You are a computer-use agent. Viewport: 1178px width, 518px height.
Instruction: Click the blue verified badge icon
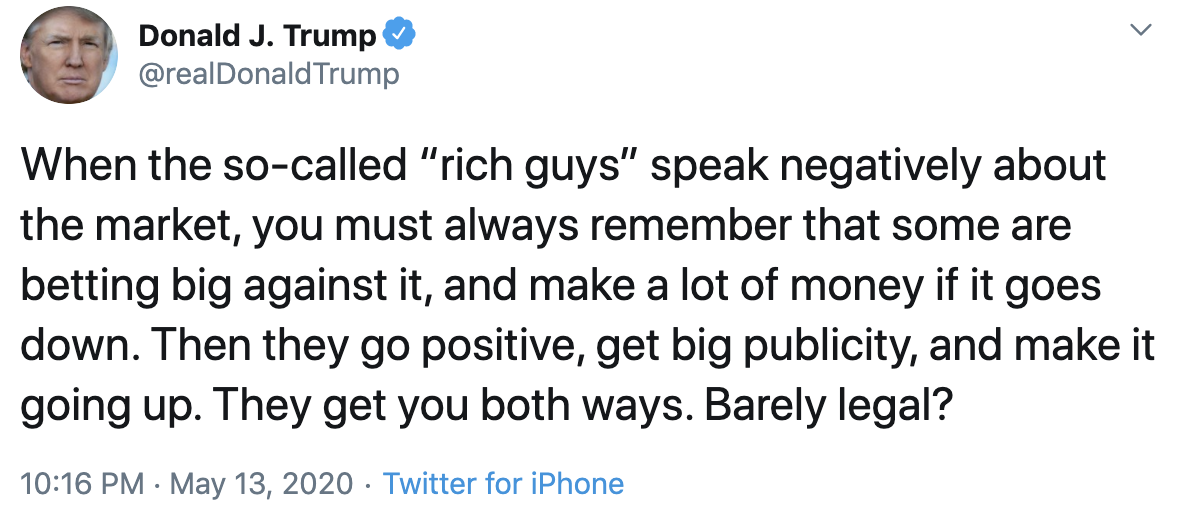(400, 36)
